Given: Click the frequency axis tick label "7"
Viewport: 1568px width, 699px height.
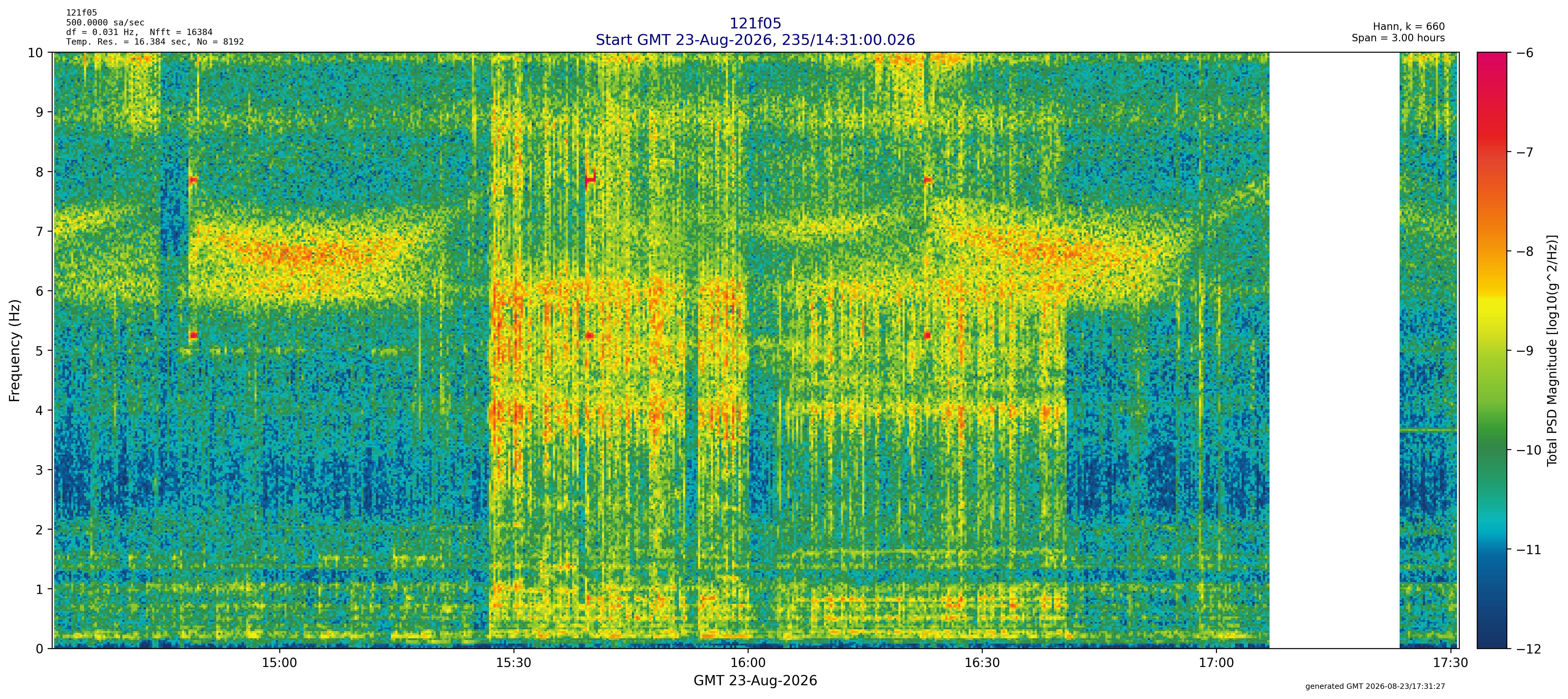Looking at the screenshot, I should (x=39, y=231).
